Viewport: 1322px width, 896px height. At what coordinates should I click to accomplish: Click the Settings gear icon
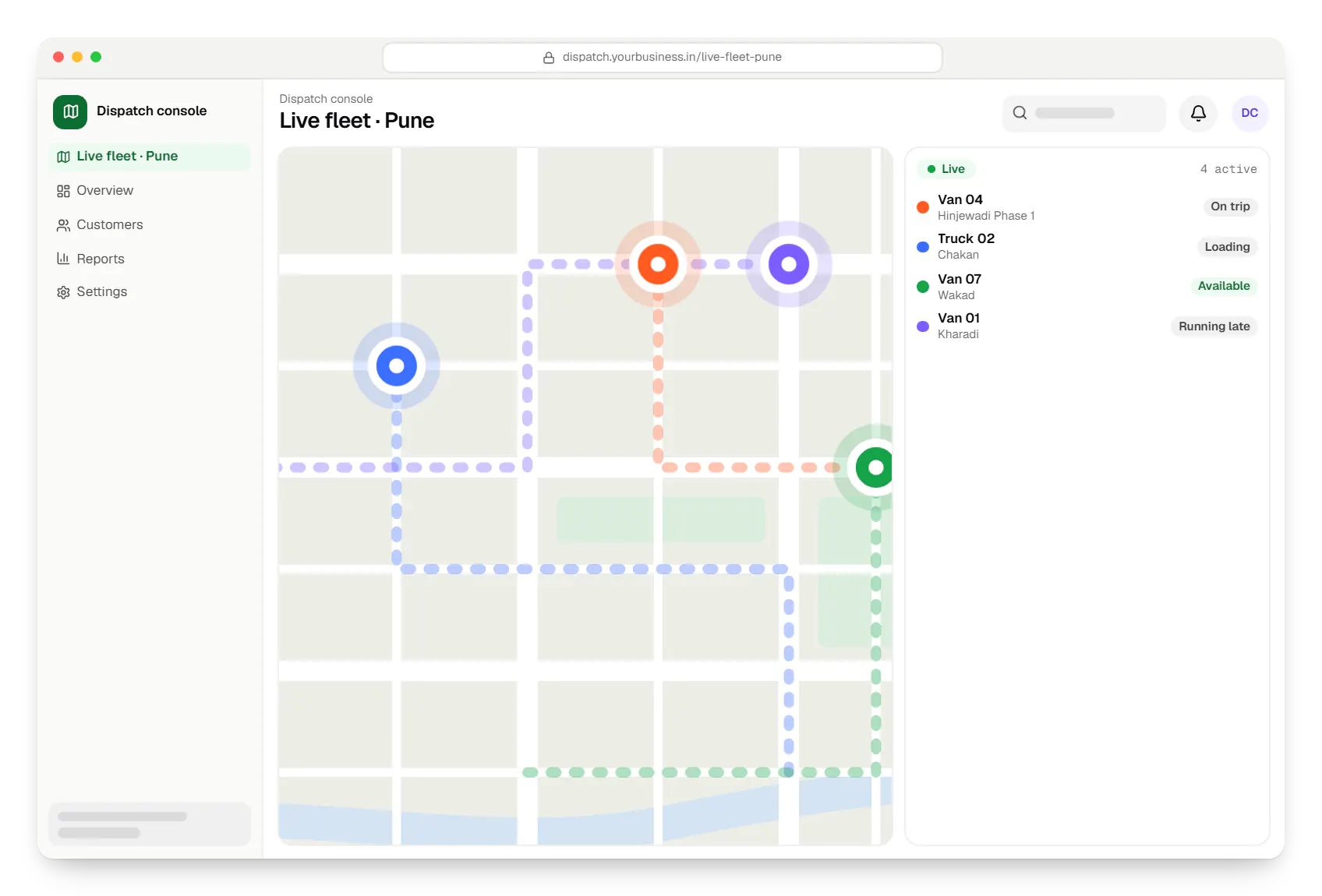(63, 292)
